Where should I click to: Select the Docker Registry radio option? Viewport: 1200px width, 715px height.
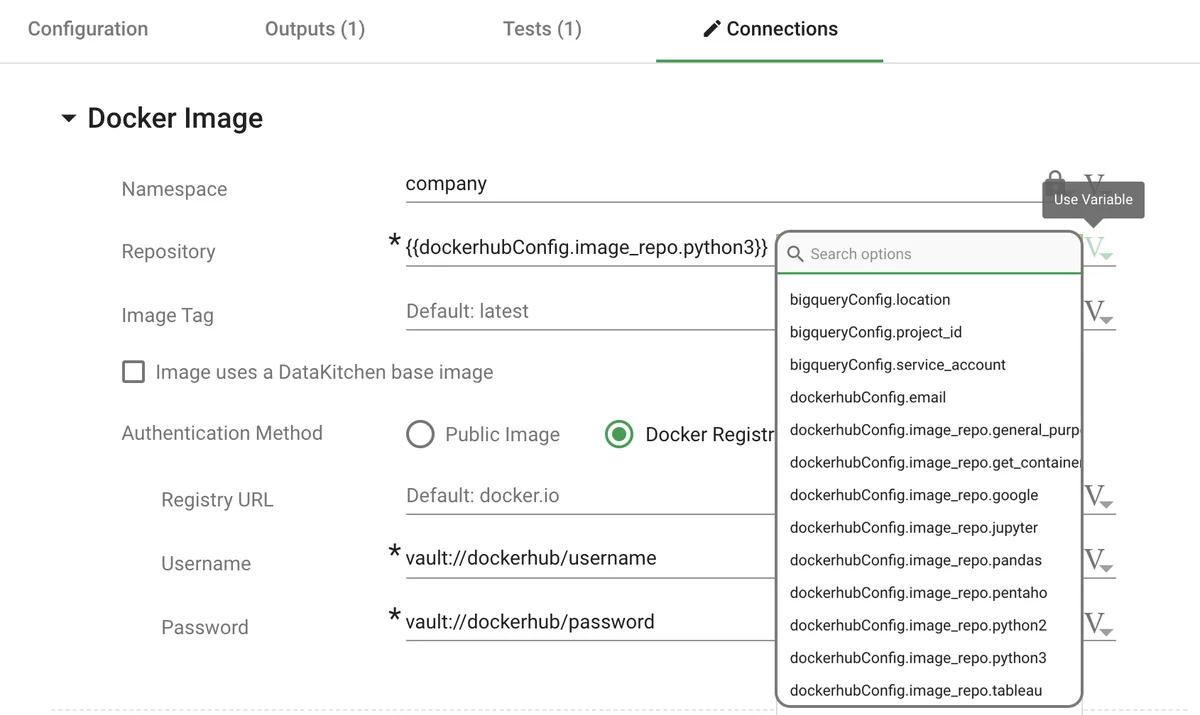pyautogui.click(x=619, y=434)
